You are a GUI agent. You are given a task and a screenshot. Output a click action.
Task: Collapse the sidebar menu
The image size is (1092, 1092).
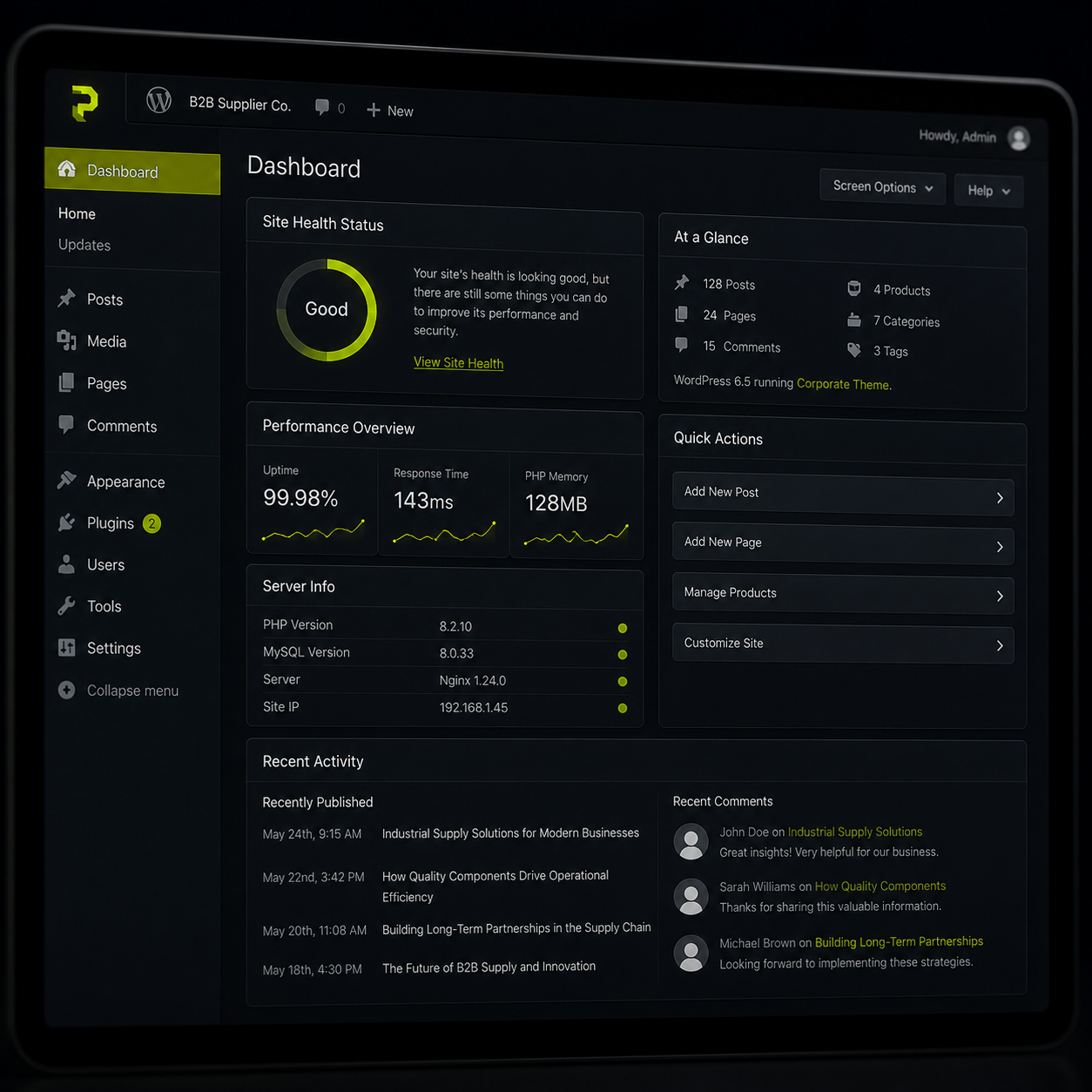[x=118, y=691]
